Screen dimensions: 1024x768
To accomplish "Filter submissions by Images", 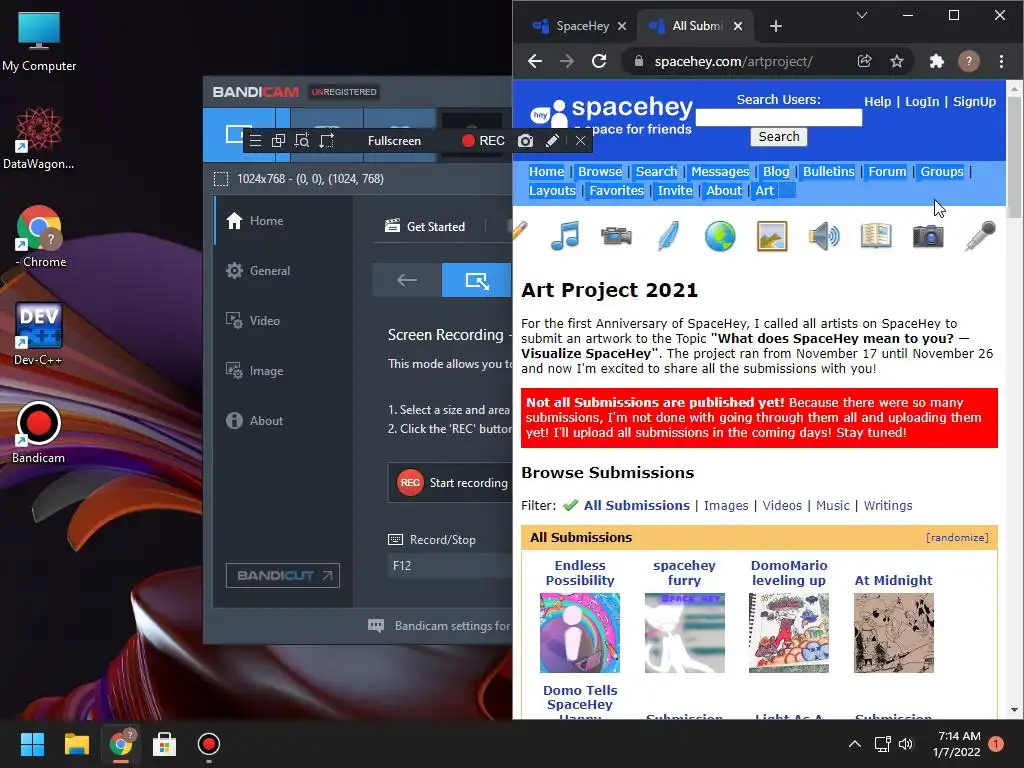I will (726, 505).
